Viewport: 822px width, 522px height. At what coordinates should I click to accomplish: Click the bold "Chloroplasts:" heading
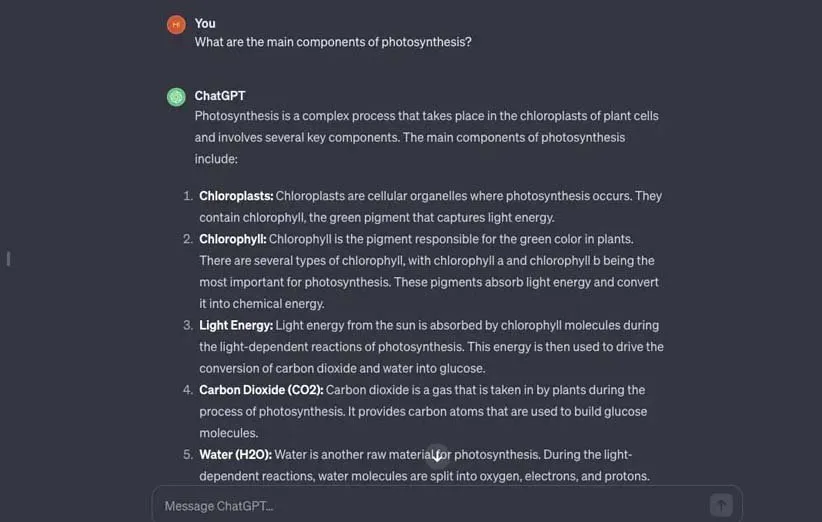(236, 196)
